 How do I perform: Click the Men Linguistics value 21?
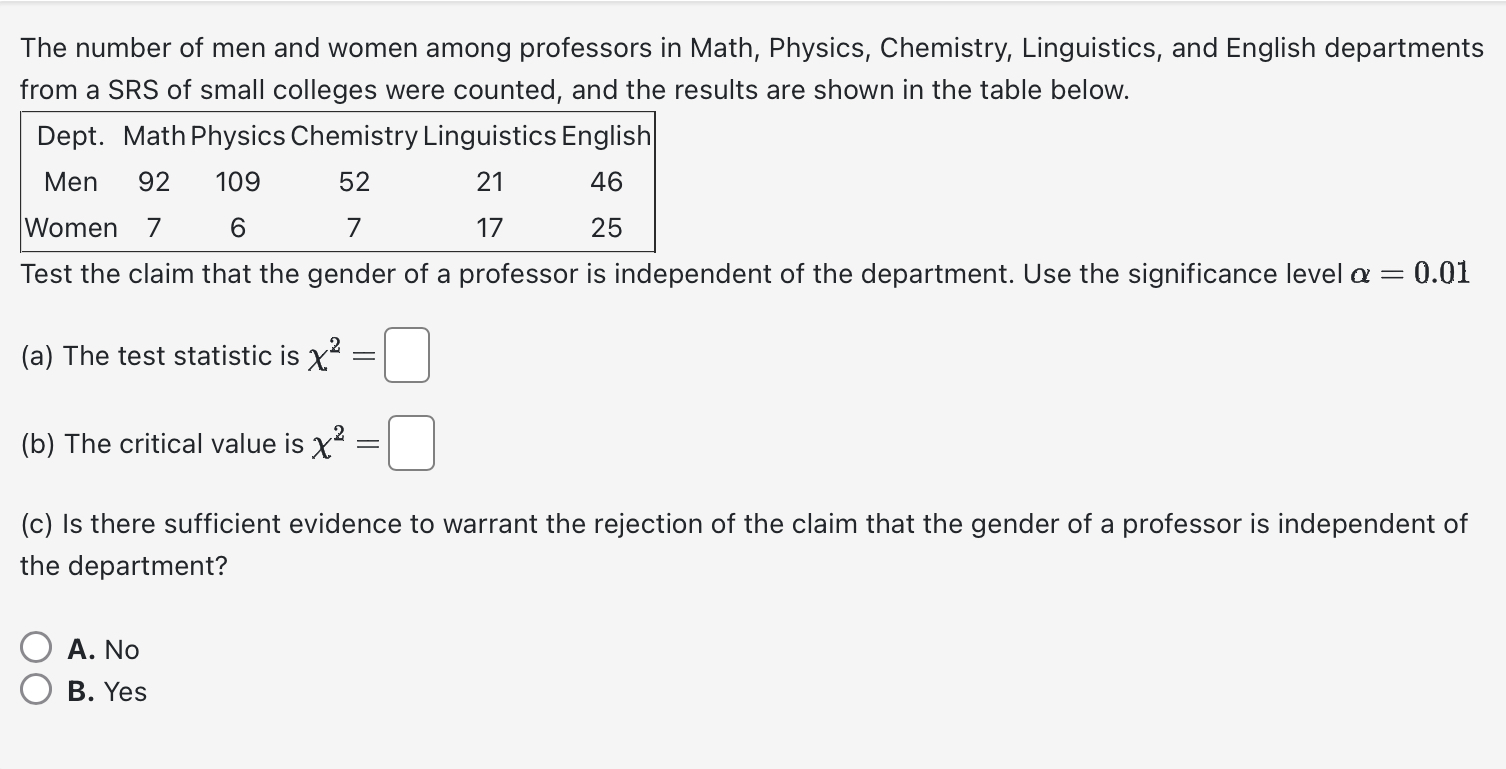pyautogui.click(x=489, y=182)
